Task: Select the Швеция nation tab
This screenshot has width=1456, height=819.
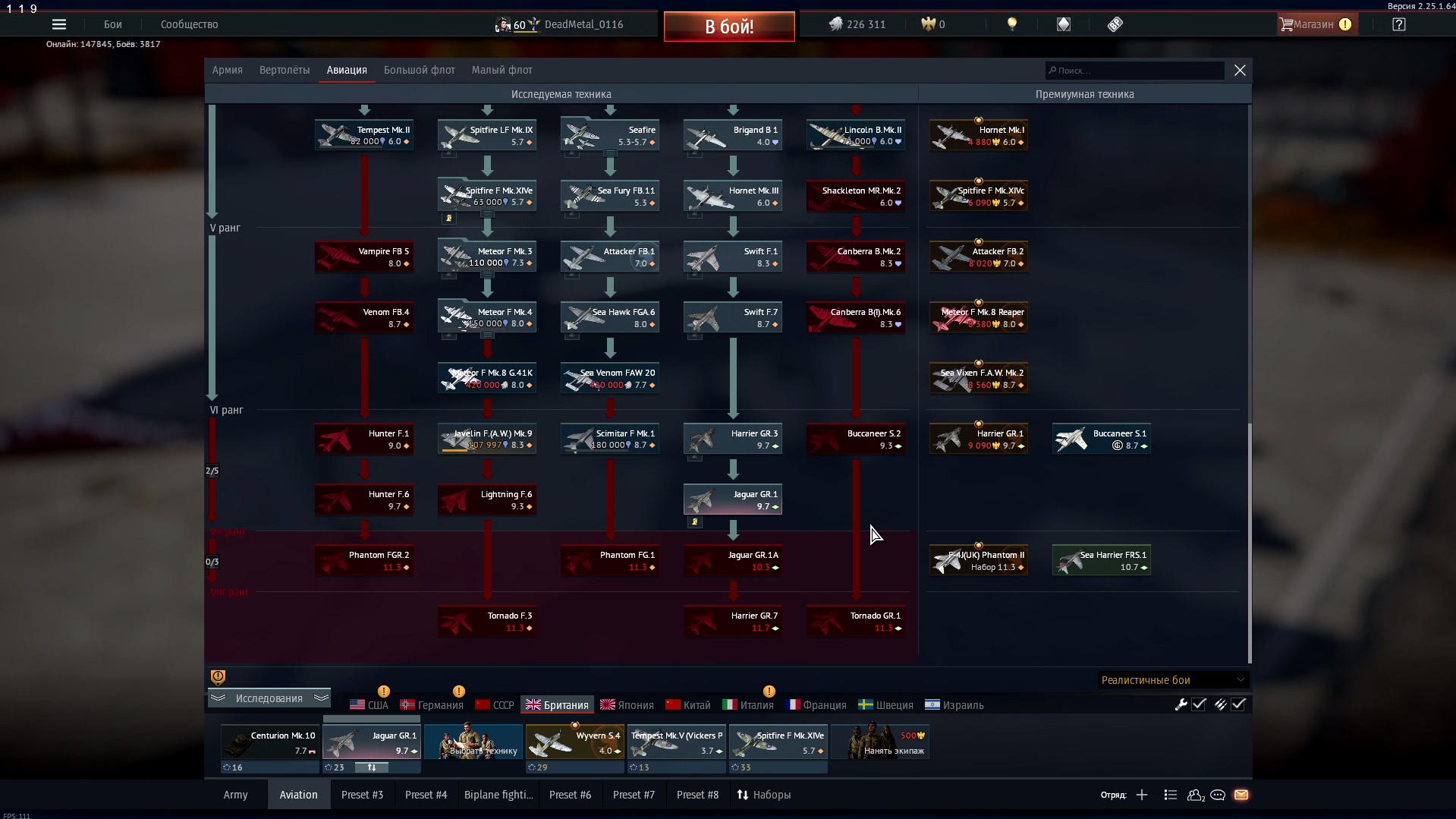Action: (885, 705)
